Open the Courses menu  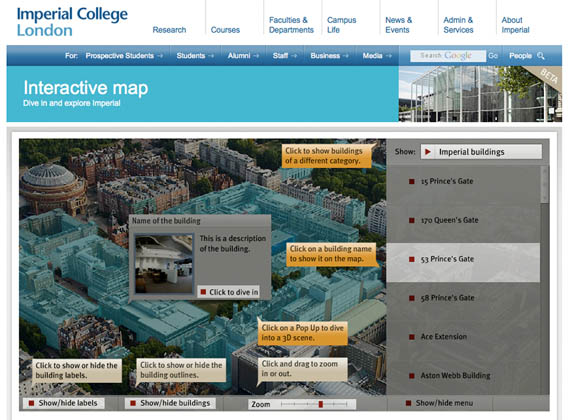(x=225, y=30)
